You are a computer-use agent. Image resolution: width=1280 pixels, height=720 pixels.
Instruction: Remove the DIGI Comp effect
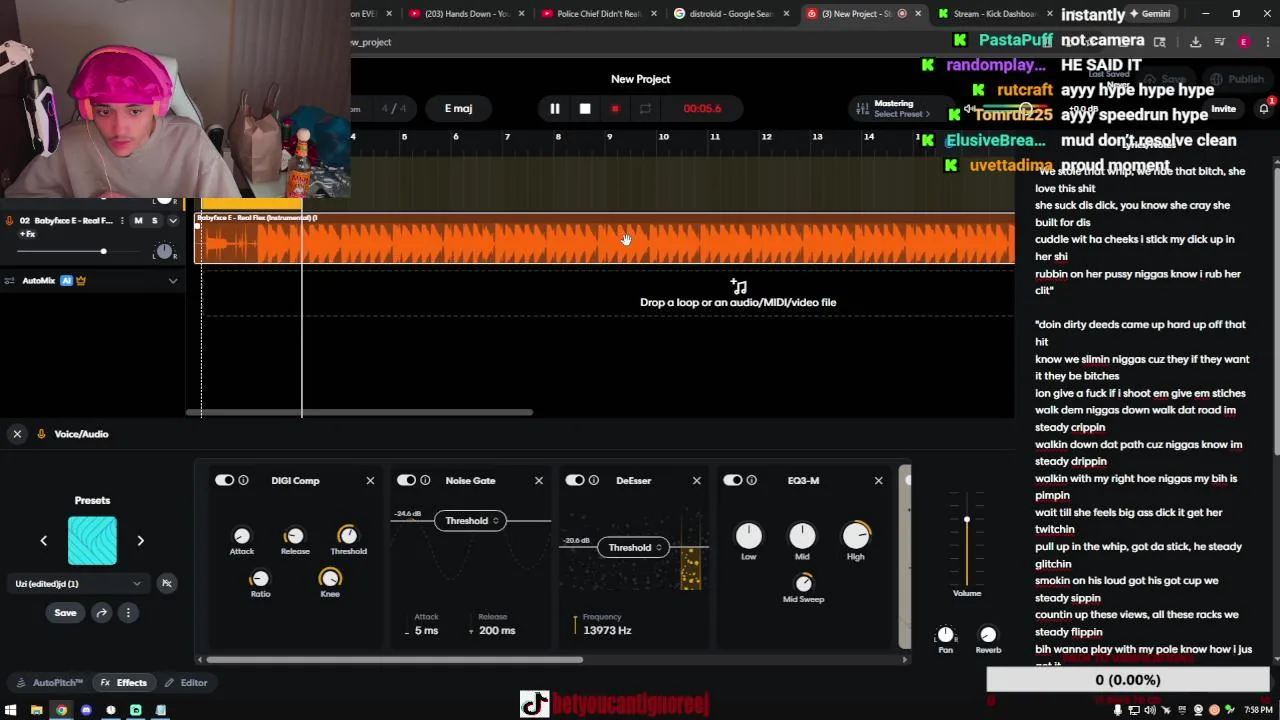[370, 481]
